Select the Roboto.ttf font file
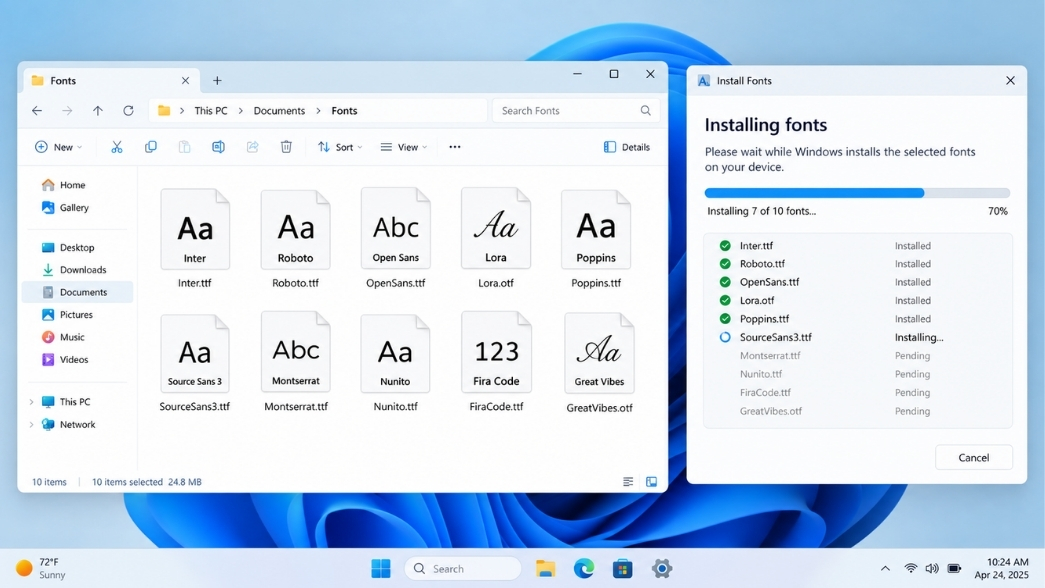Screen dimensions: 1045x588 (x=295, y=239)
